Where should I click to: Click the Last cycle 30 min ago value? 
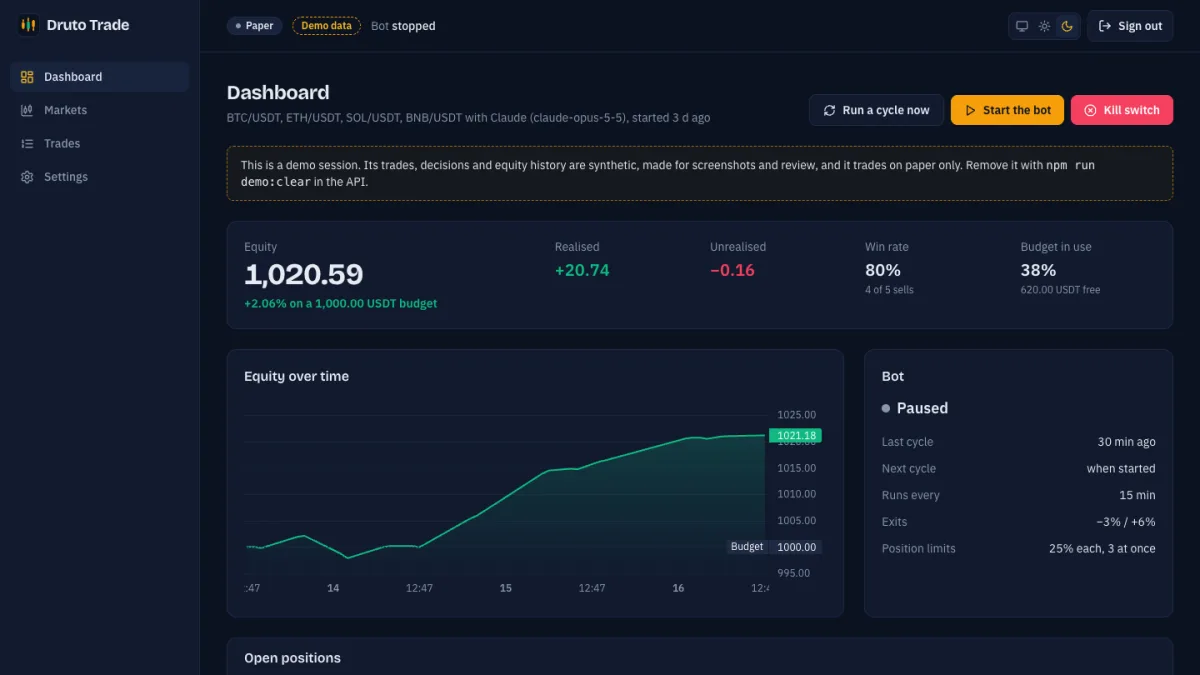pos(1126,442)
